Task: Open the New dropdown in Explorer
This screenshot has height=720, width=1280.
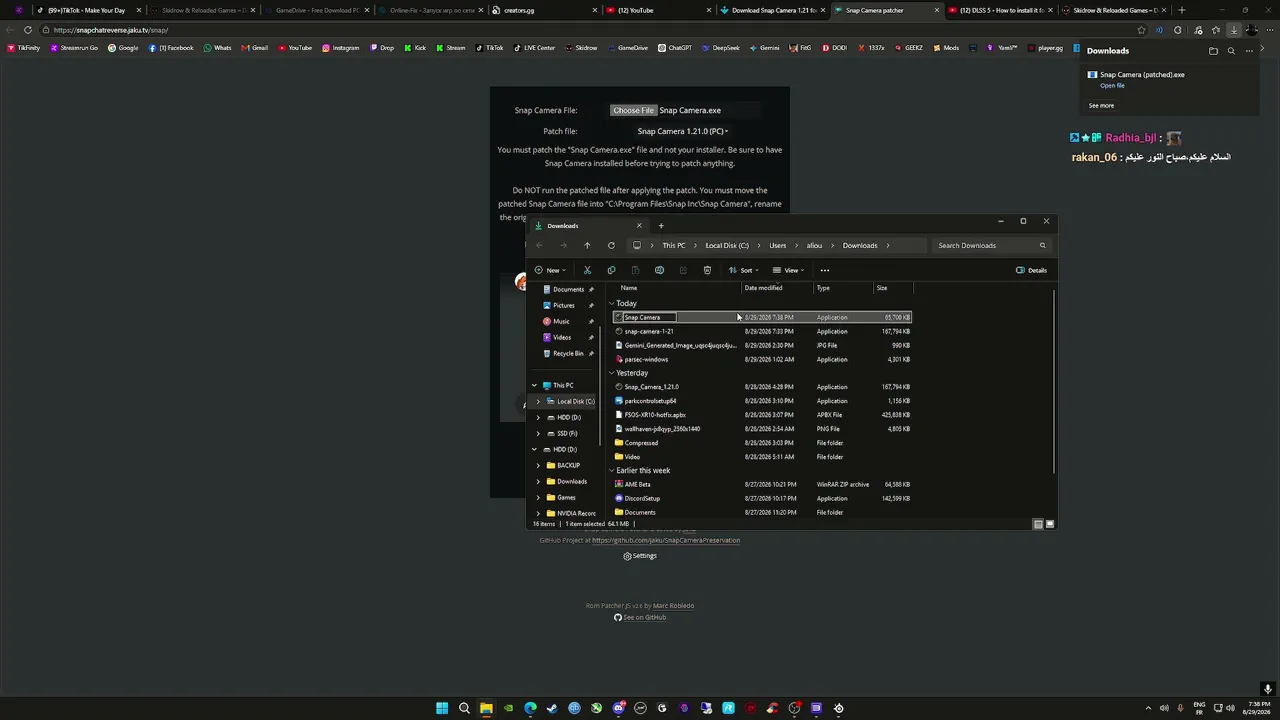Action: tap(550, 270)
